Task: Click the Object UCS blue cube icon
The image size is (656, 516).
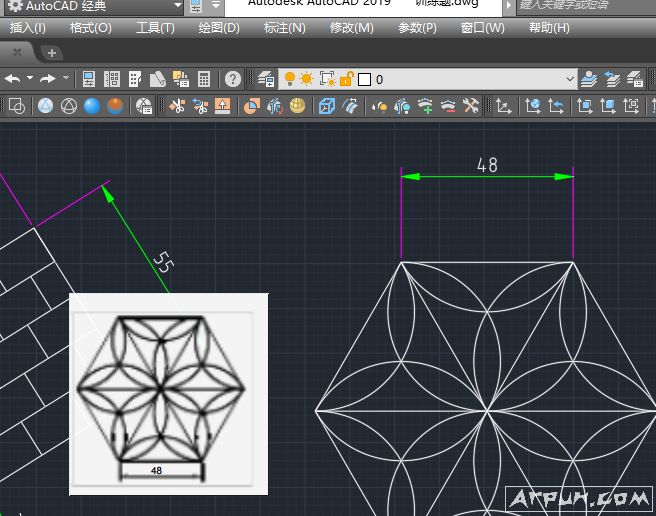Action: click(608, 106)
